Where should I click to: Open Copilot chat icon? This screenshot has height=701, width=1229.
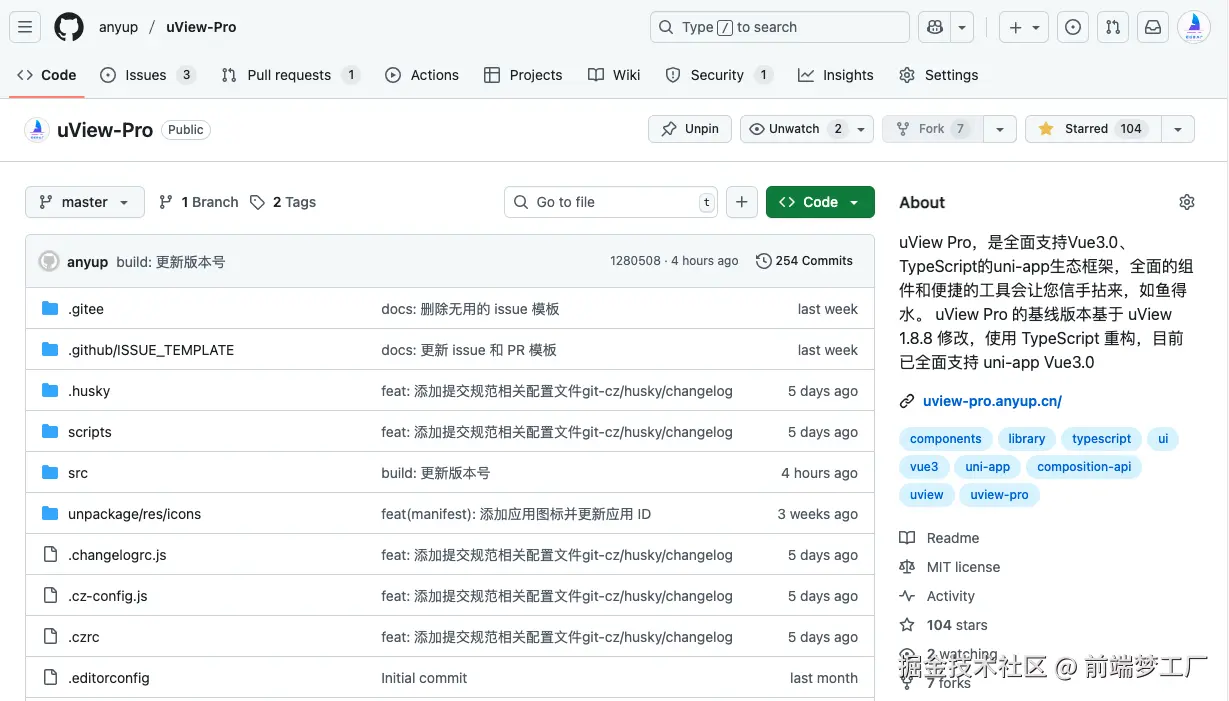coord(935,27)
